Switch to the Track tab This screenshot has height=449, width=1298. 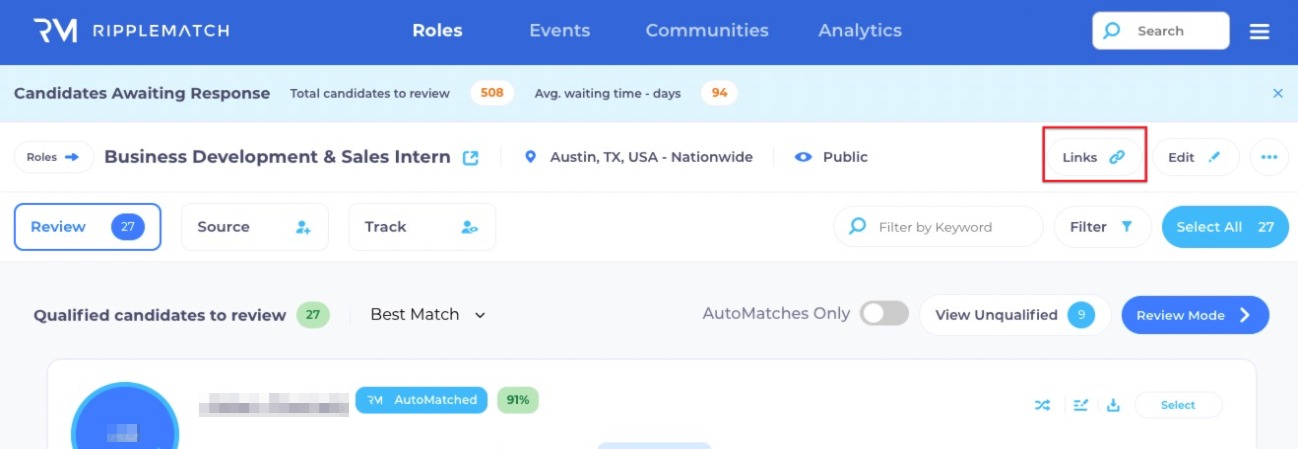tap(421, 227)
